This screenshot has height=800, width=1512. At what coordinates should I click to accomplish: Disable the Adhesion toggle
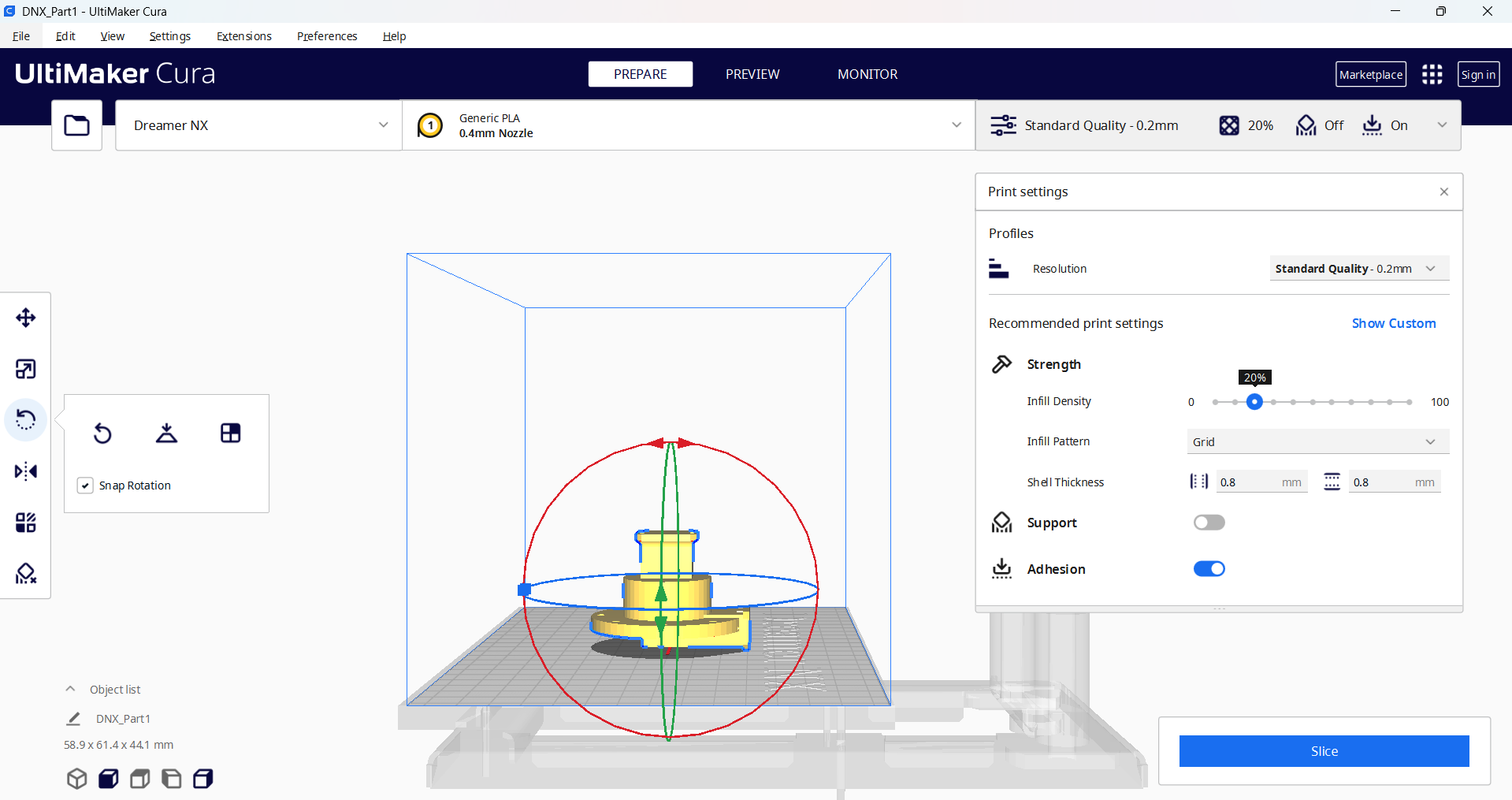click(x=1209, y=569)
